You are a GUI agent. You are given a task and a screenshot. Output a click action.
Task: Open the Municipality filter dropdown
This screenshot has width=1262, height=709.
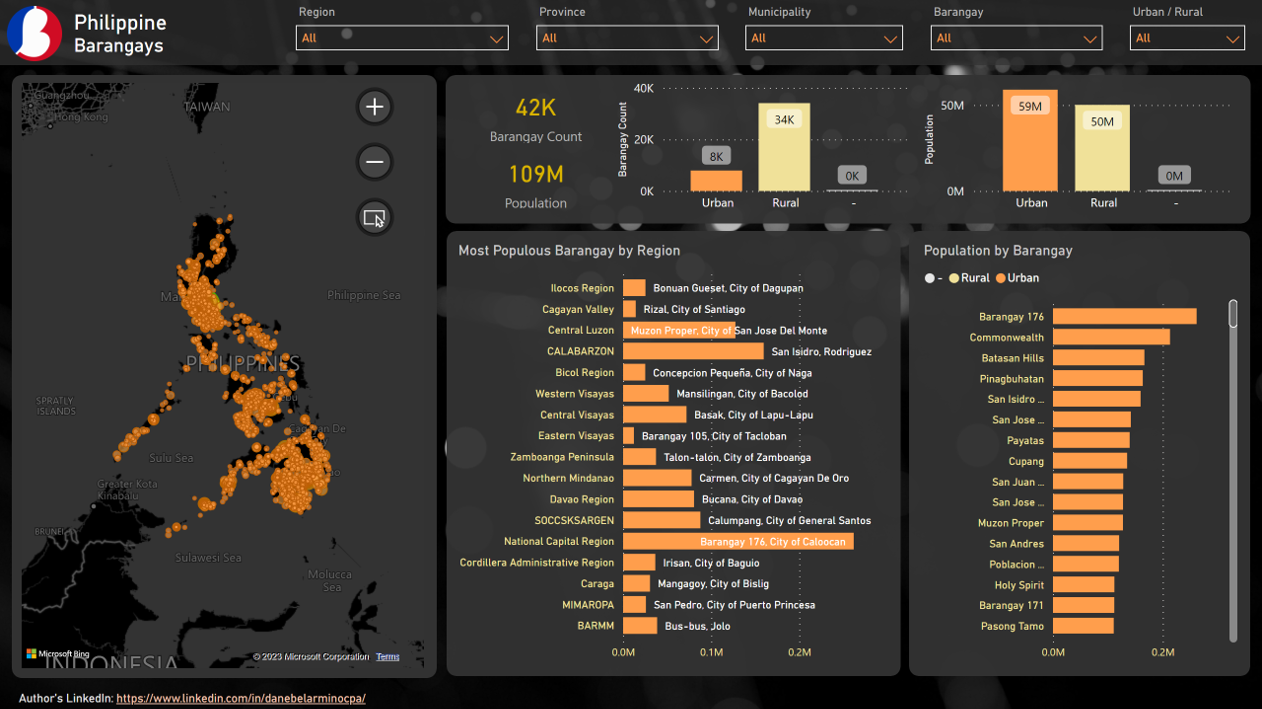coord(823,38)
